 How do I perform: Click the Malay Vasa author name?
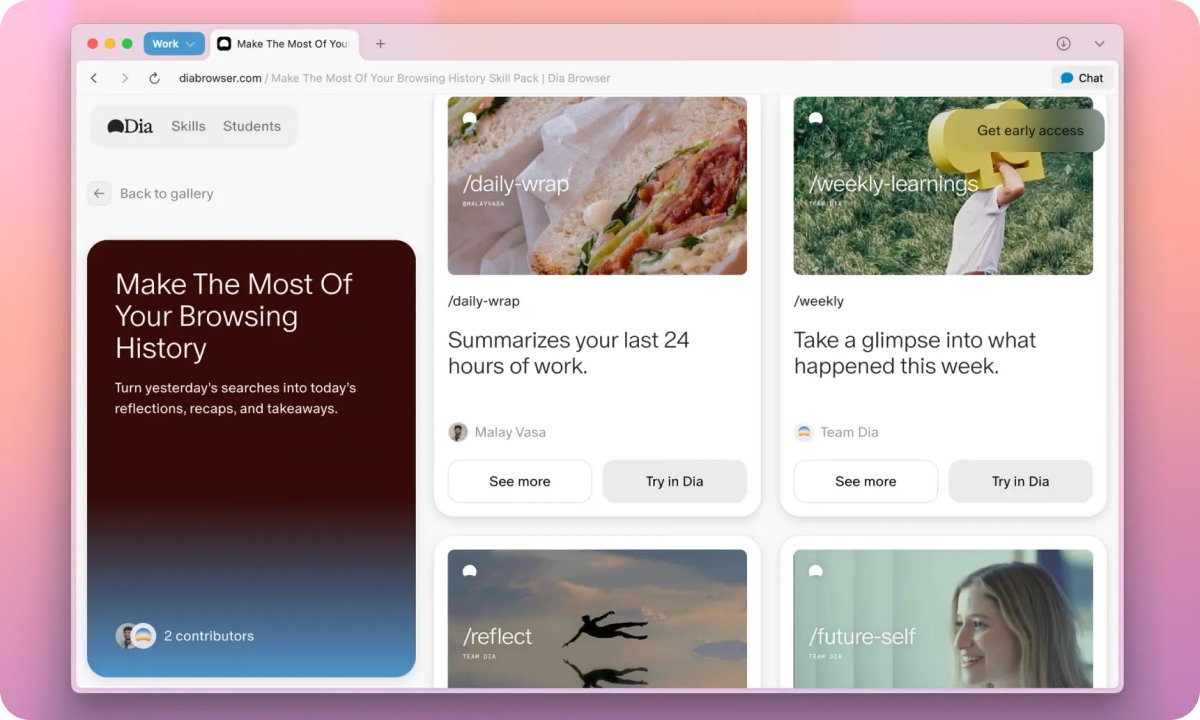coord(510,432)
